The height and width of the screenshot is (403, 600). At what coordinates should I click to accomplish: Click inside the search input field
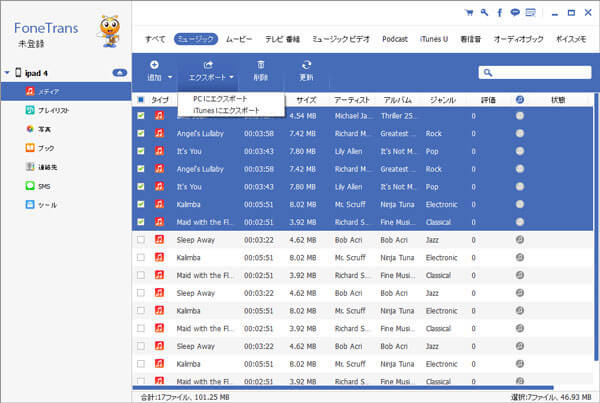535,72
